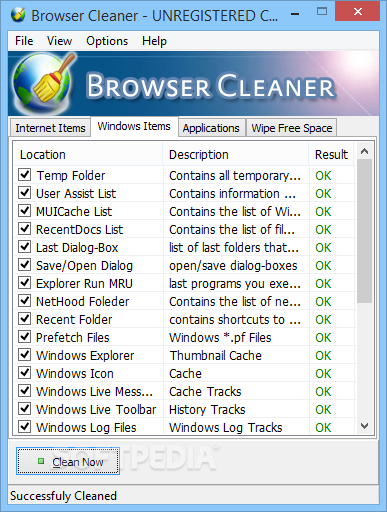Disable the Windows Live Toolbar checkbox
387x512 pixels.
click(x=25, y=409)
